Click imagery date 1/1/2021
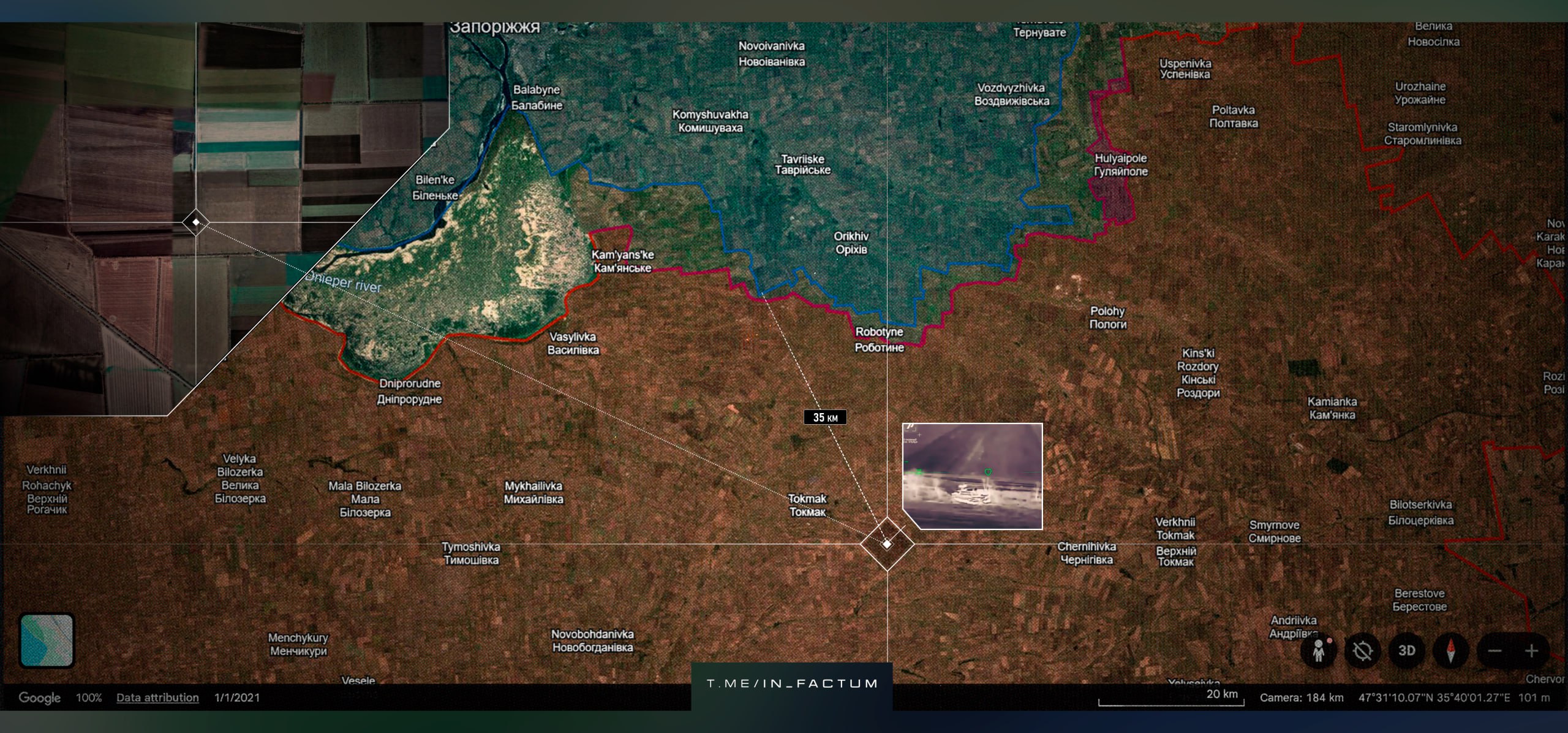This screenshot has width=1568, height=733. pos(237,697)
